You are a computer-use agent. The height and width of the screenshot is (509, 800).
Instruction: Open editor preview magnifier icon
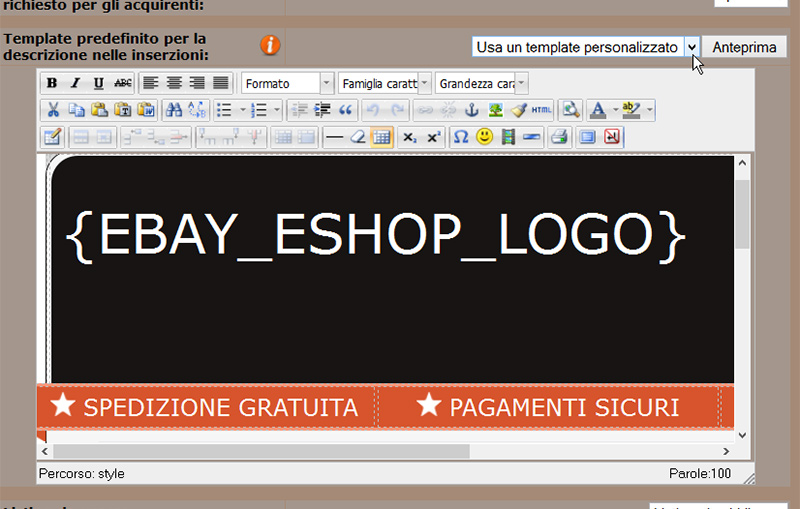[x=570, y=110]
